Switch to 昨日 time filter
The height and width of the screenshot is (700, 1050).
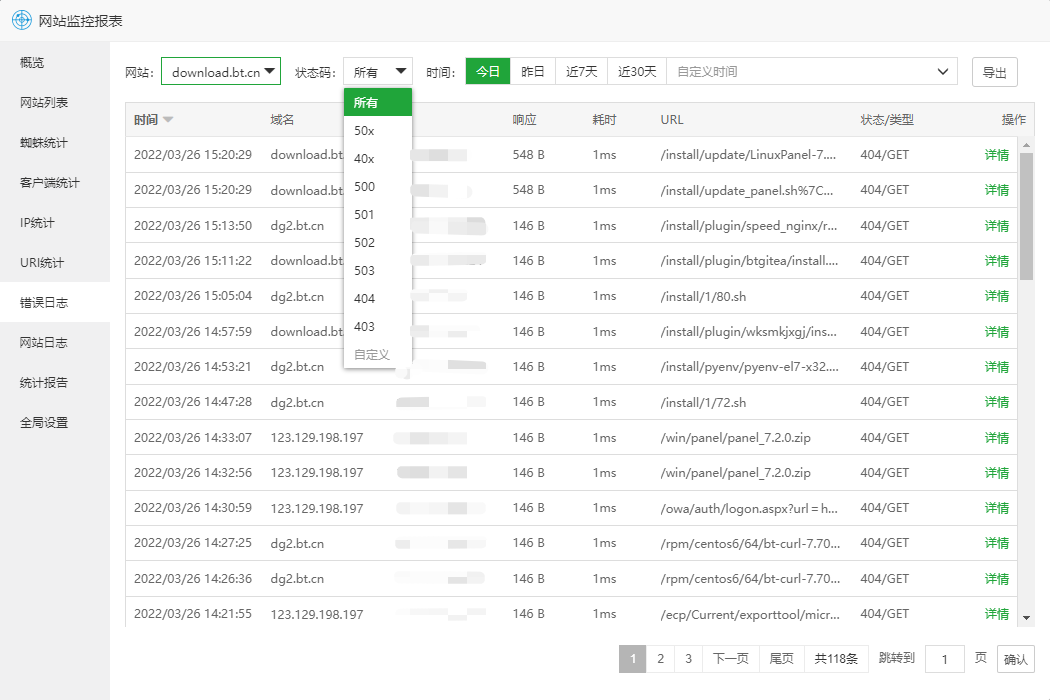[532, 72]
